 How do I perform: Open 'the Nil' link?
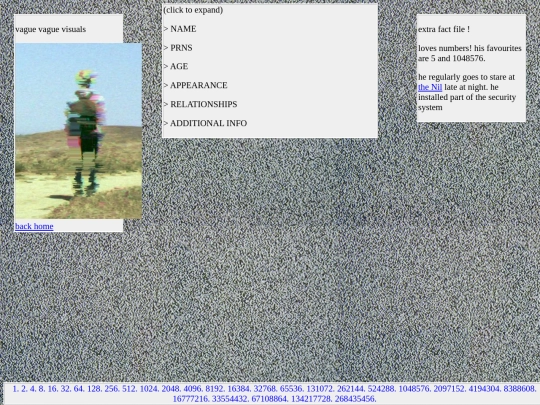coord(430,87)
